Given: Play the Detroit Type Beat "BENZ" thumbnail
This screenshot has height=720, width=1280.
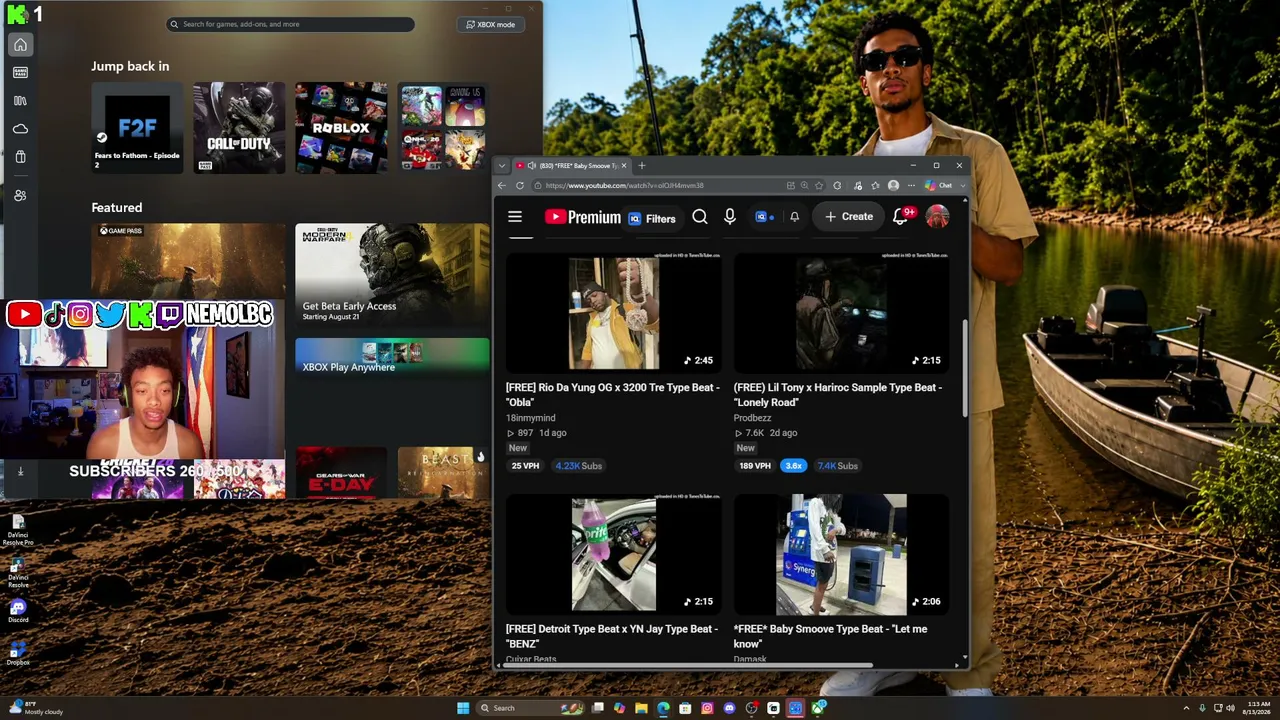Looking at the screenshot, I should 614,553.
